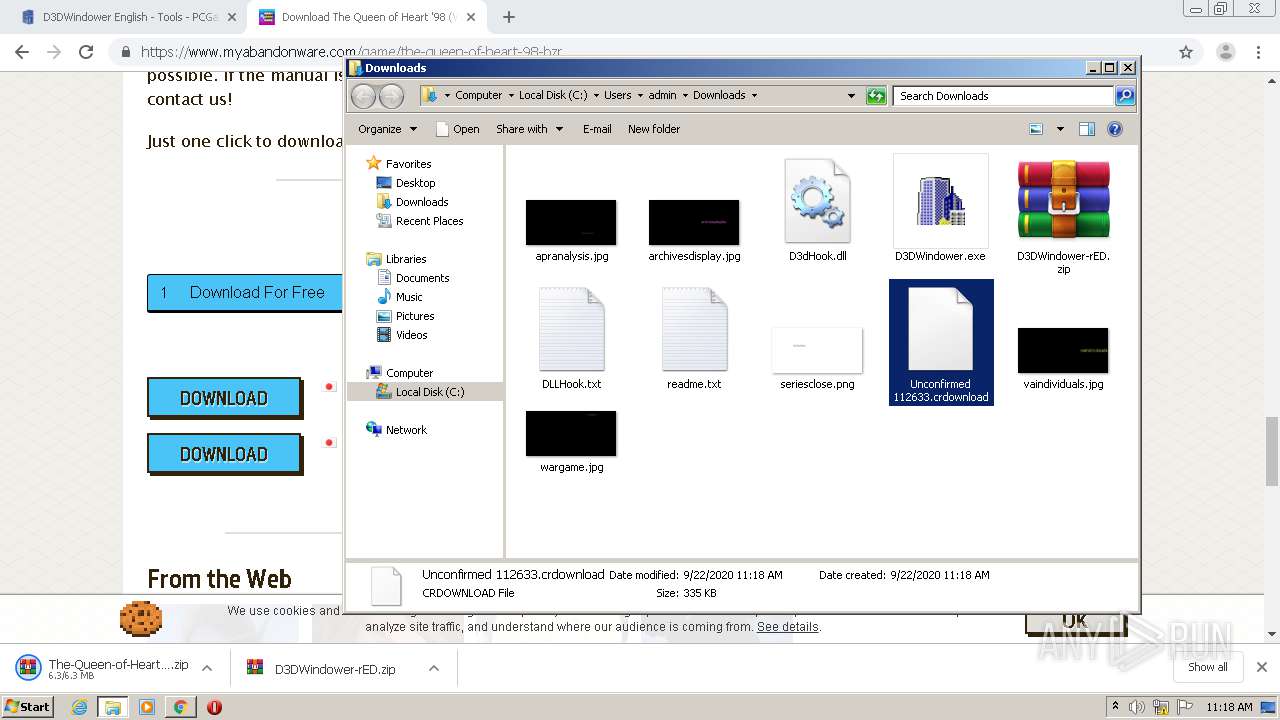Click the first blue DOWNLOAD button
This screenshot has width=1280, height=720.
[x=224, y=398]
